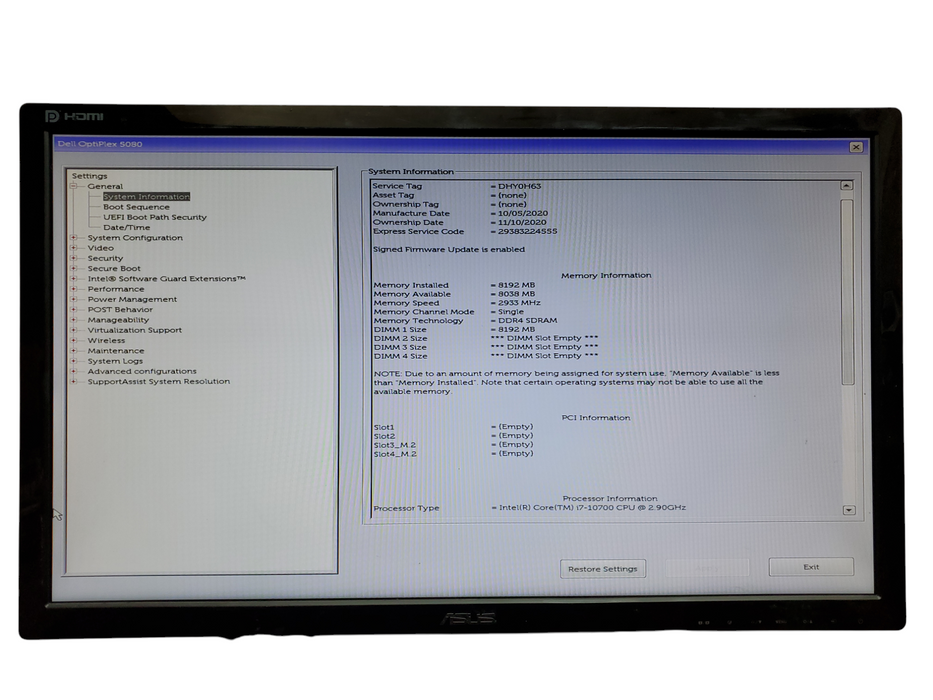Click Memory Installed value 8192 MB
933x700 pixels.
click(516, 285)
